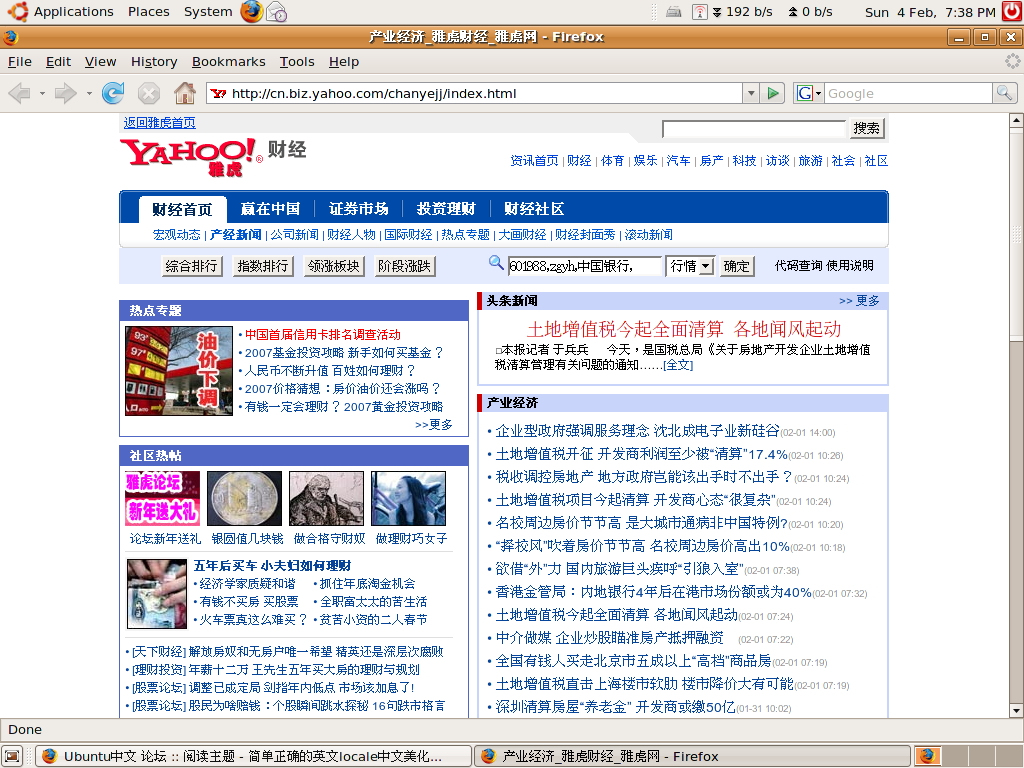Click the Google search box in toolbar
Screen dimensions: 1024x768
click(908, 93)
